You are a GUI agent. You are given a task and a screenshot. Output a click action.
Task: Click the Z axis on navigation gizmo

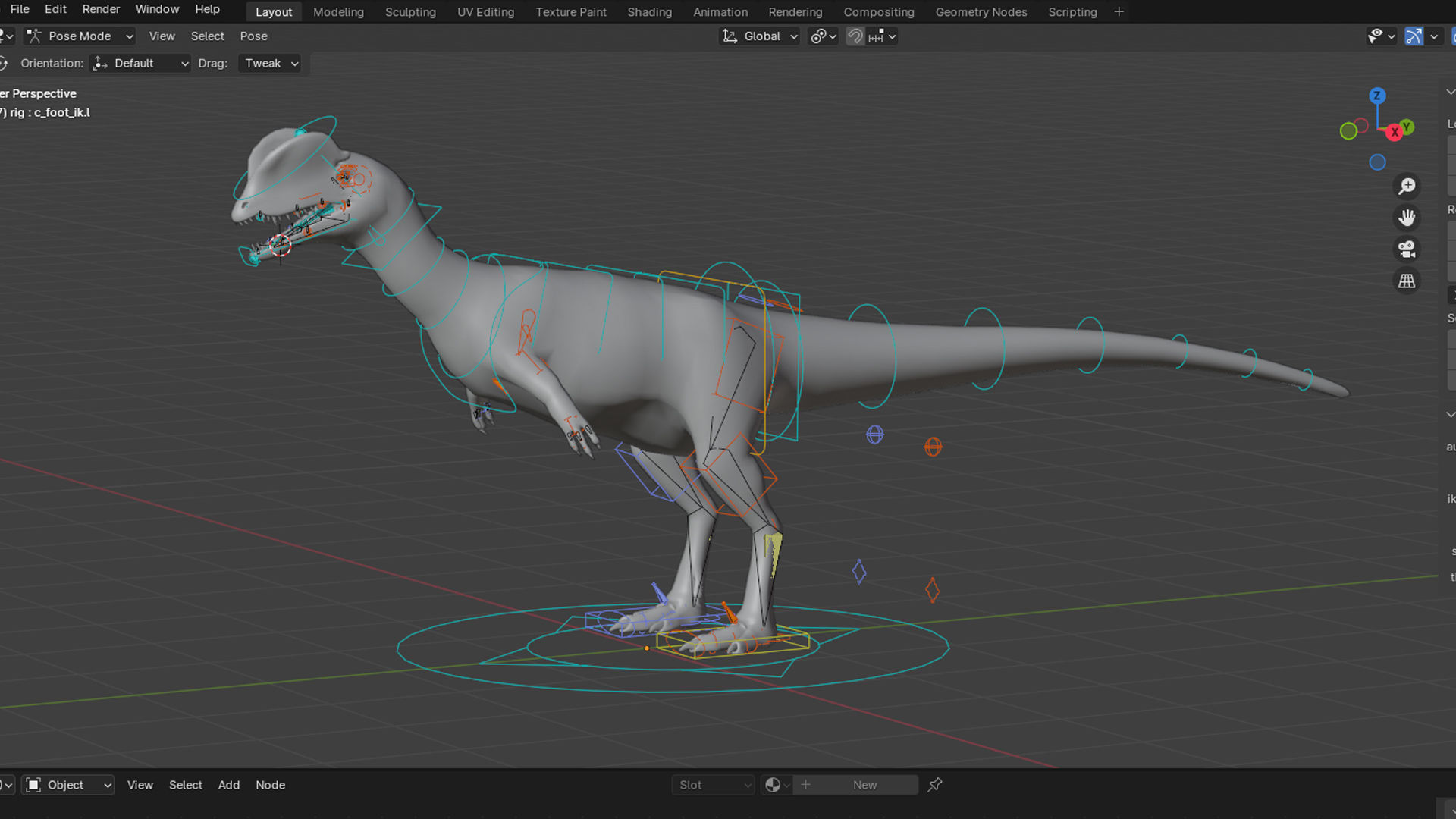(x=1377, y=96)
